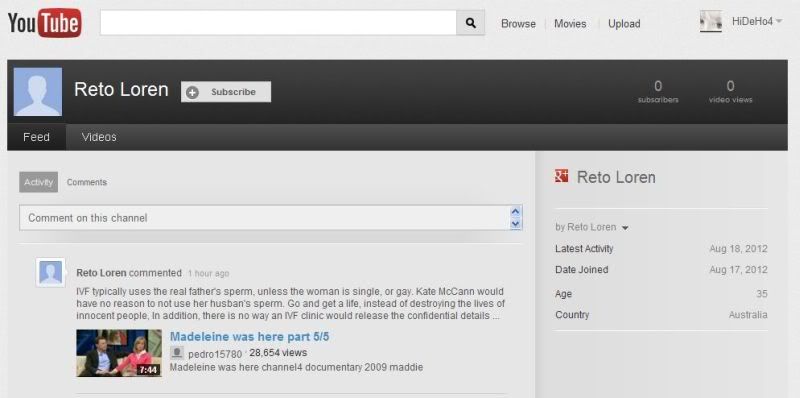Image resolution: width=800 pixels, height=398 pixels.
Task: Open the Reto Loren sidebar profile heading
Action: (616, 177)
